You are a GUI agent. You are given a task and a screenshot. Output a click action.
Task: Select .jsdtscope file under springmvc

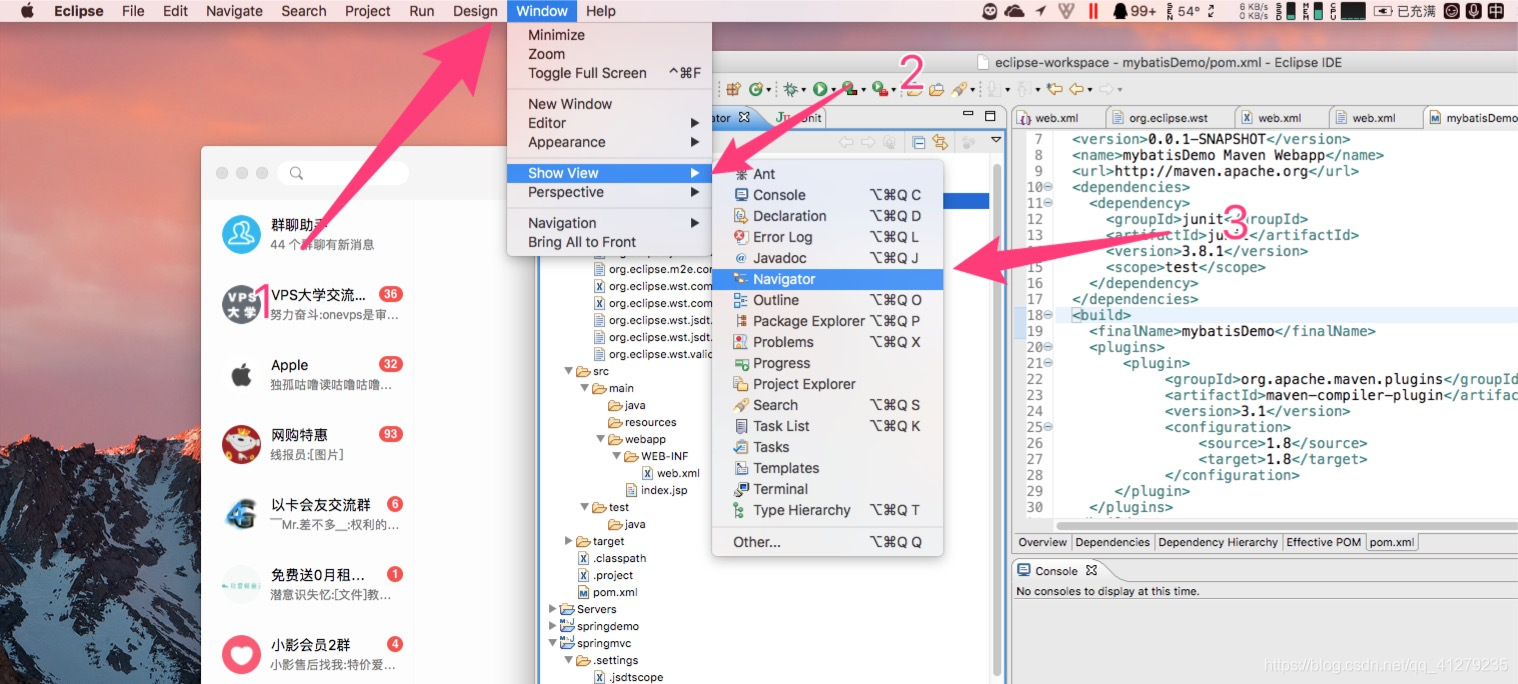[628, 677]
